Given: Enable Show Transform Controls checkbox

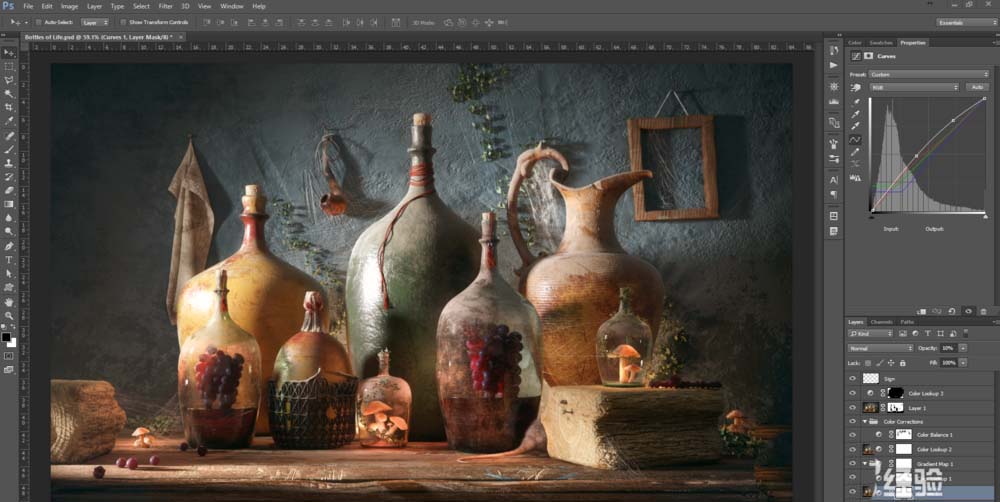Looking at the screenshot, I should click(x=123, y=22).
